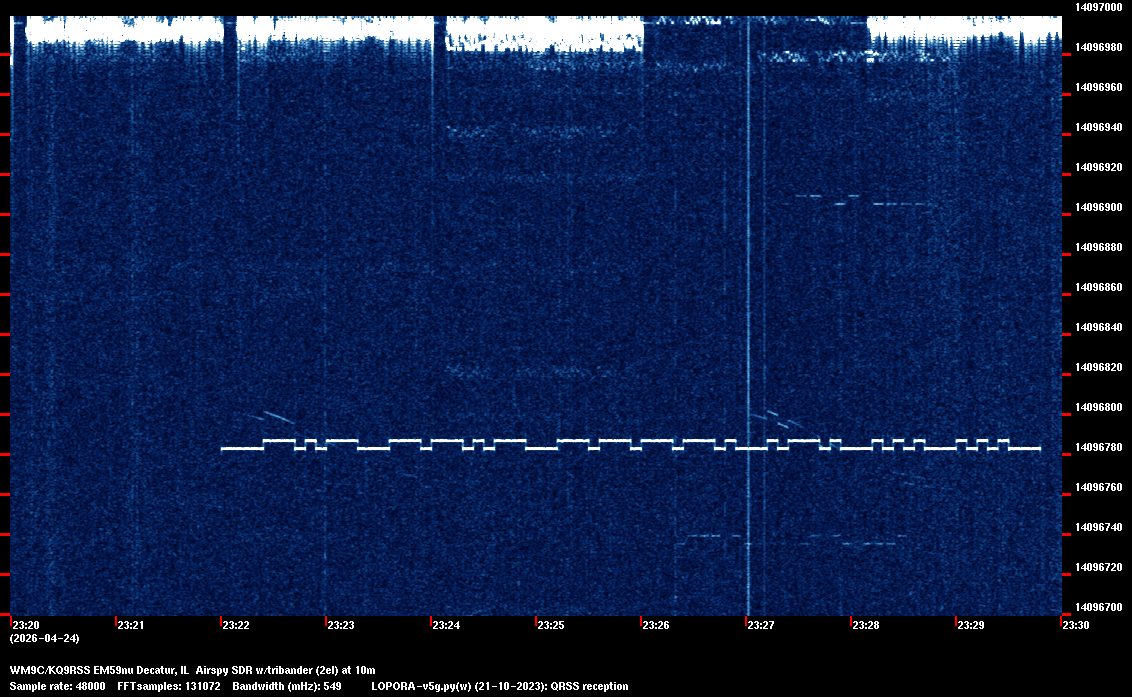Click the 23:24 time axis label
The width and height of the screenshot is (1132, 697).
click(x=446, y=625)
